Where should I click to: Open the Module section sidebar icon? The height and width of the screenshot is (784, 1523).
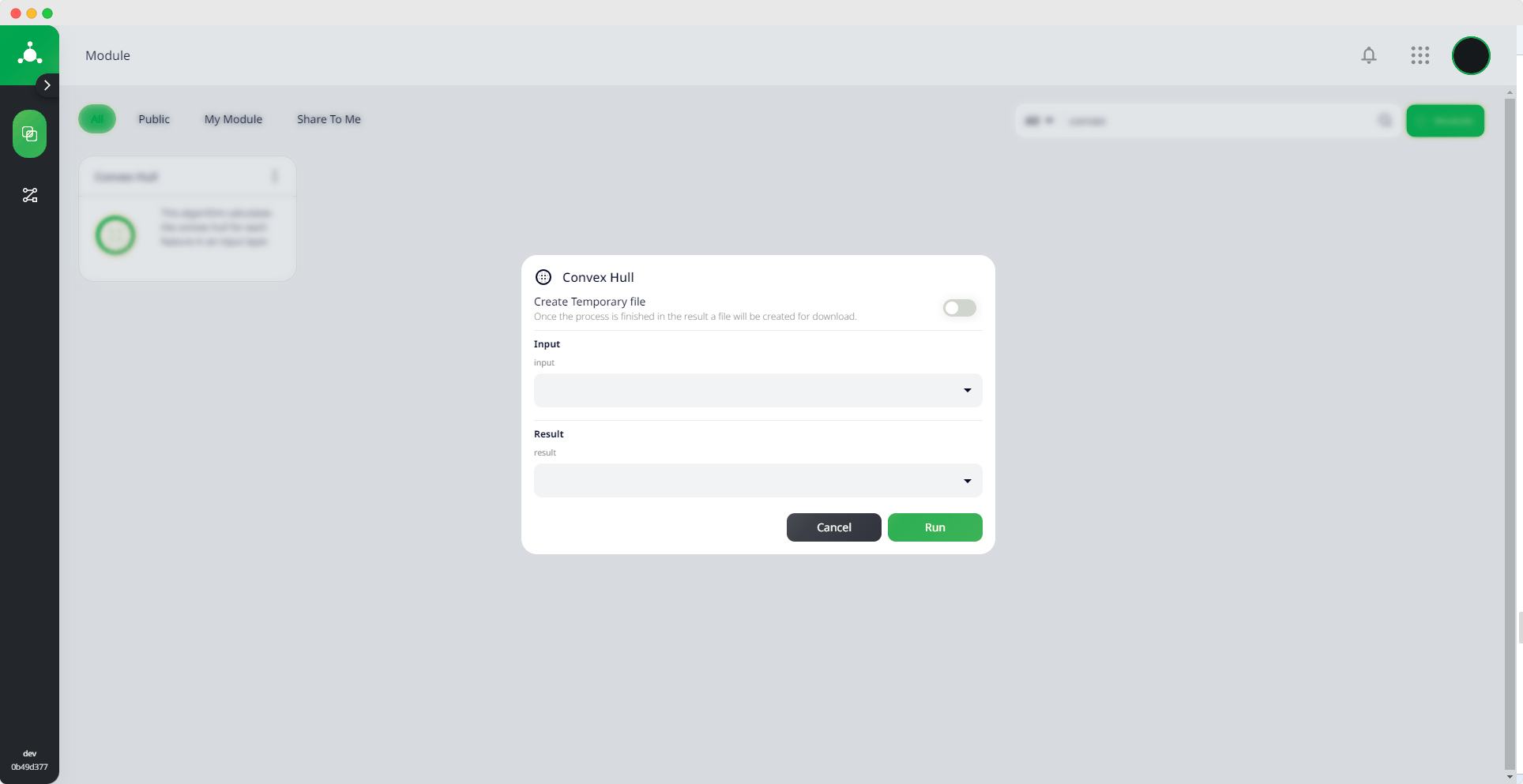coord(29,133)
